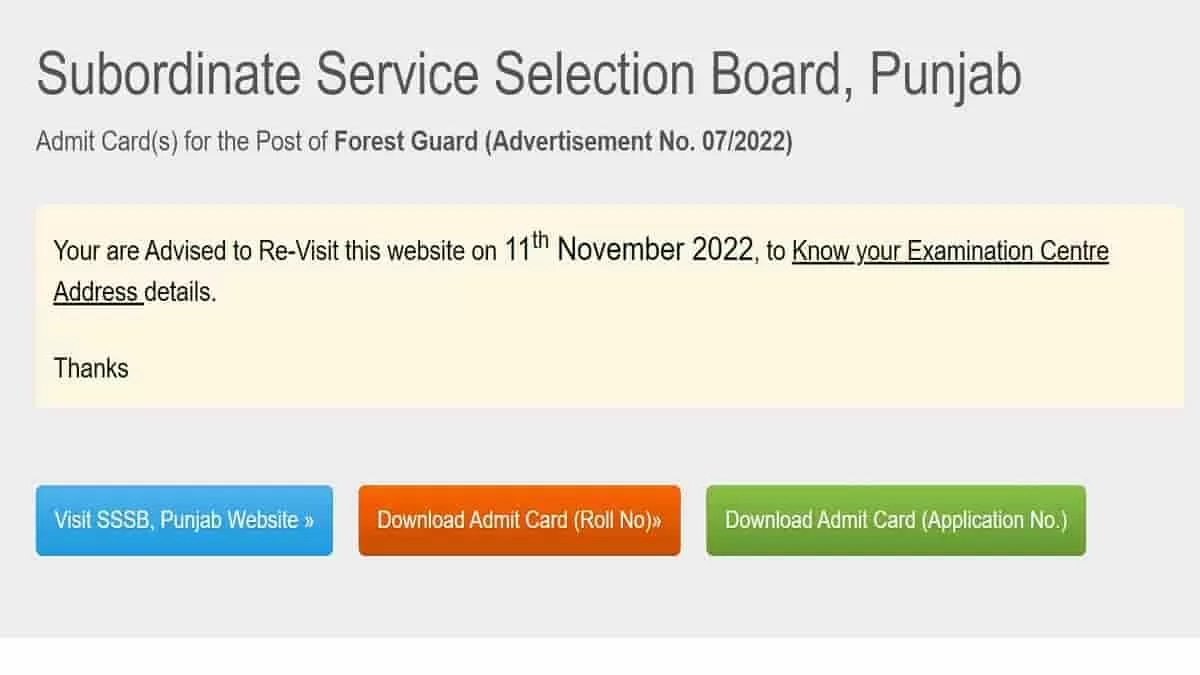
Task: Follow the Know your Examination Centre link
Action: [950, 251]
